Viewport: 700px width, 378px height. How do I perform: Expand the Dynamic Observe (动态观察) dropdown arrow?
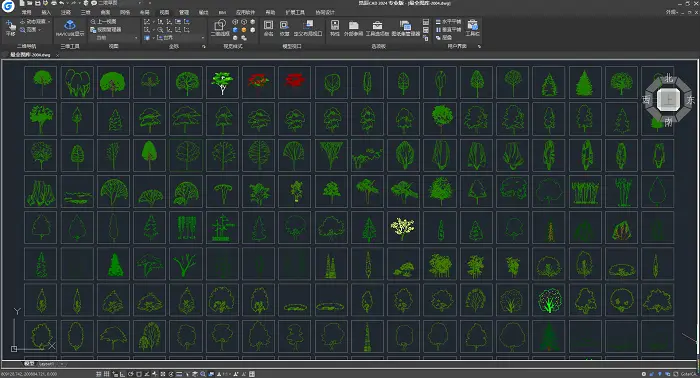tap(48, 21)
